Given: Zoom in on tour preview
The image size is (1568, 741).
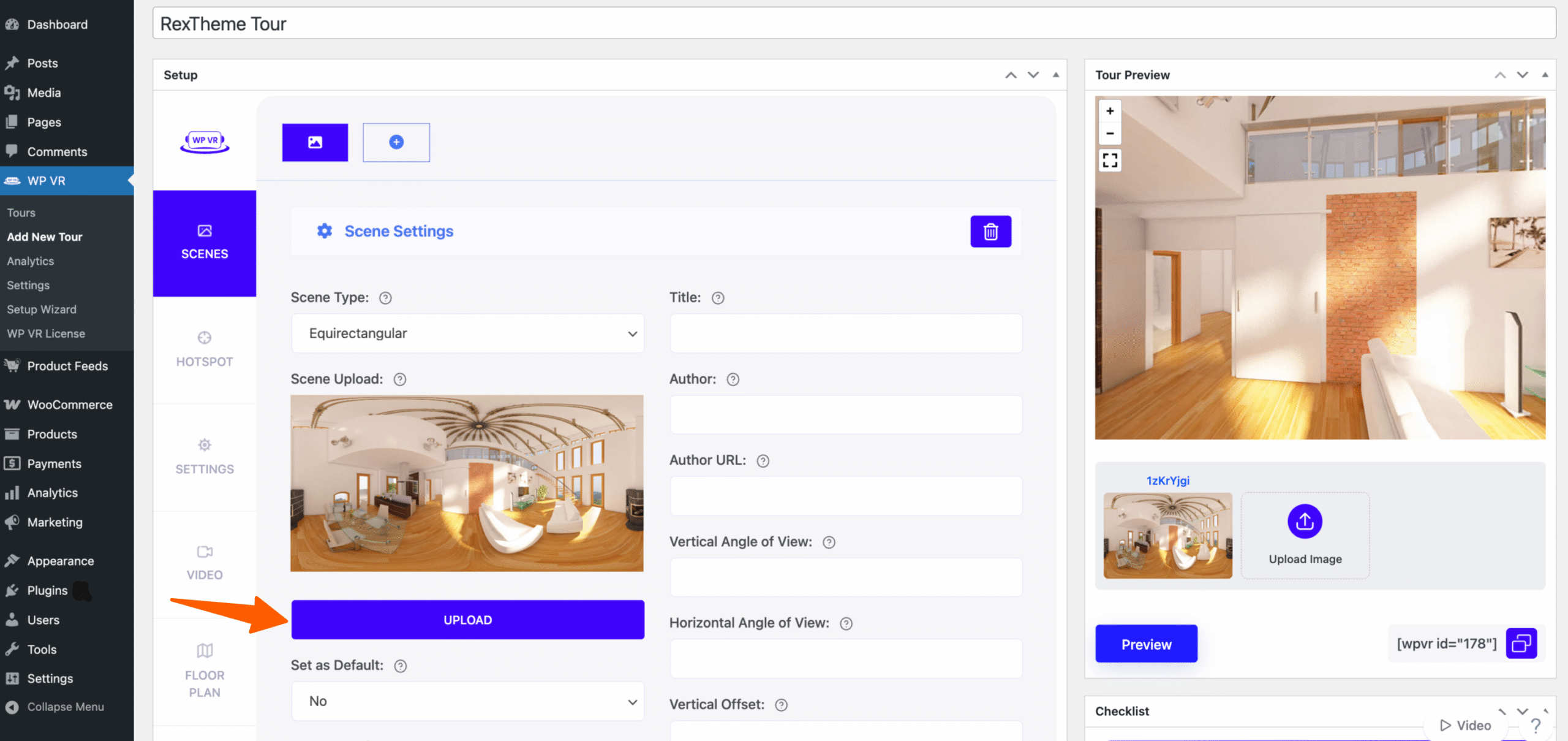Looking at the screenshot, I should pyautogui.click(x=1110, y=111).
